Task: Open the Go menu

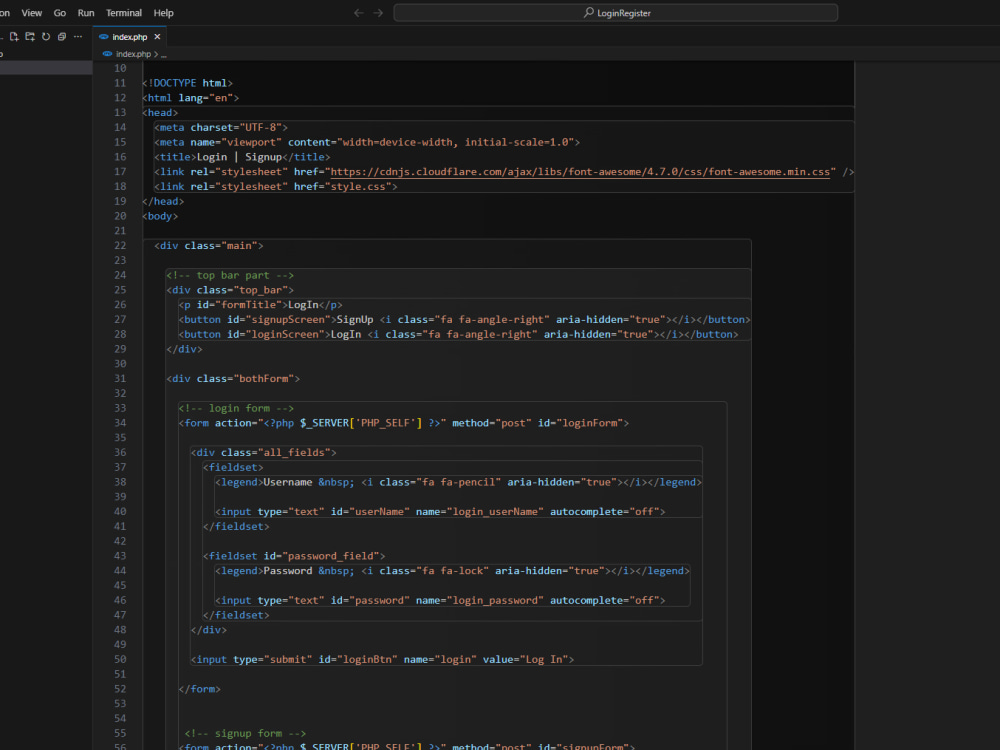Action: (x=60, y=13)
